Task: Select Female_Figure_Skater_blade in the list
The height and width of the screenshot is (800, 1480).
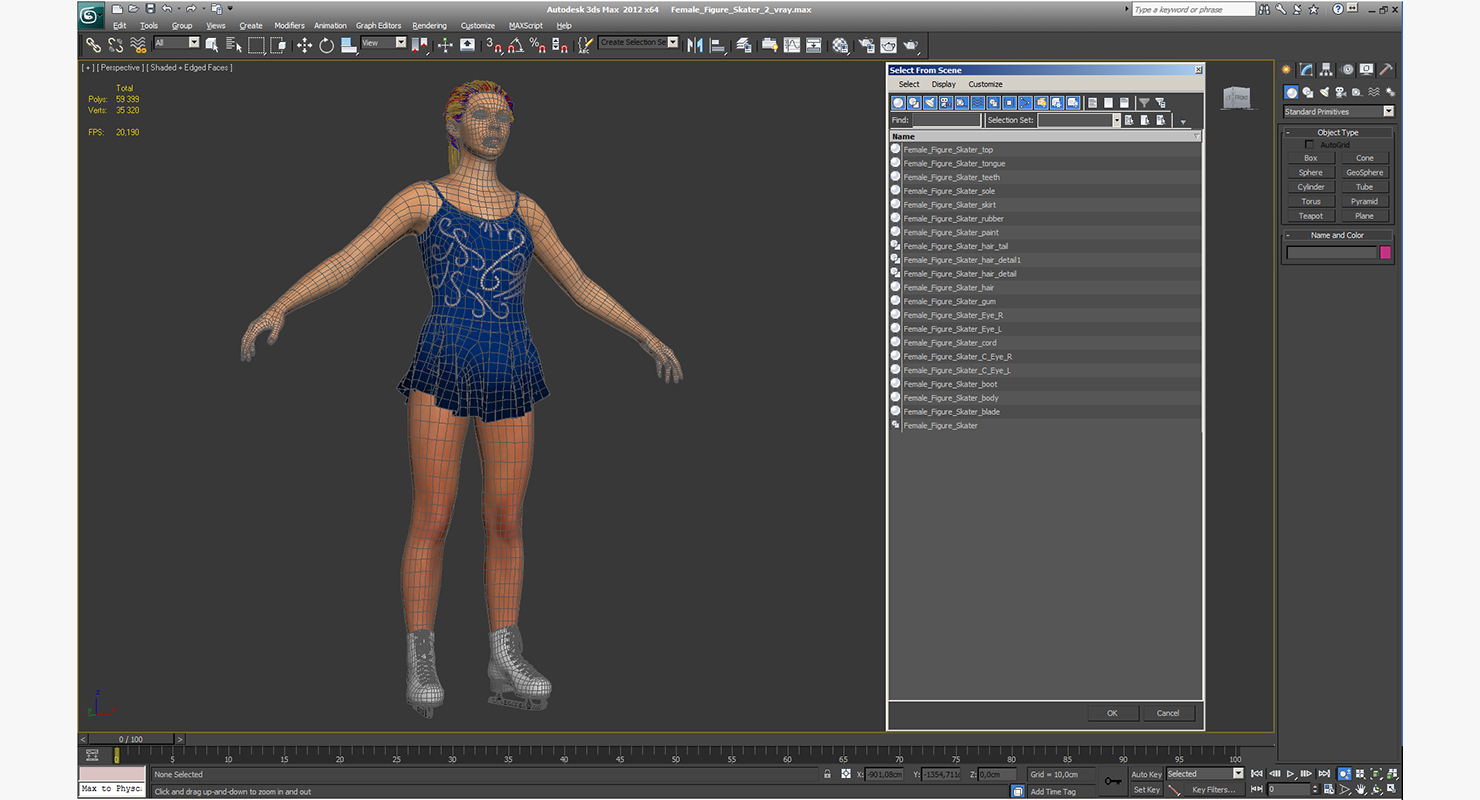Action: pyautogui.click(x=1045, y=412)
